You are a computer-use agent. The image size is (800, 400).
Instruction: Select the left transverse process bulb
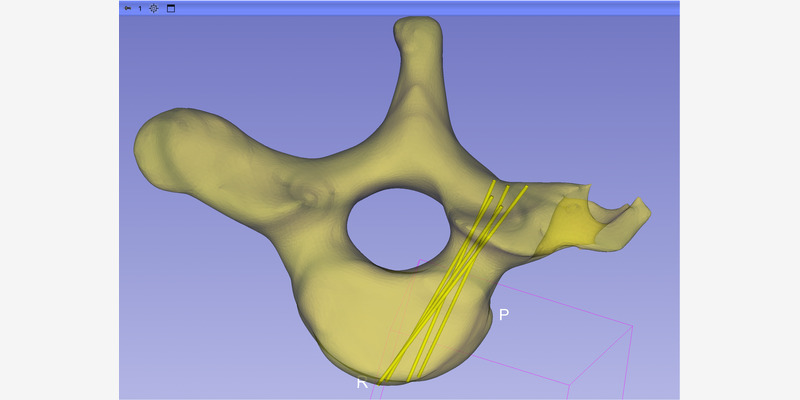coord(167,148)
